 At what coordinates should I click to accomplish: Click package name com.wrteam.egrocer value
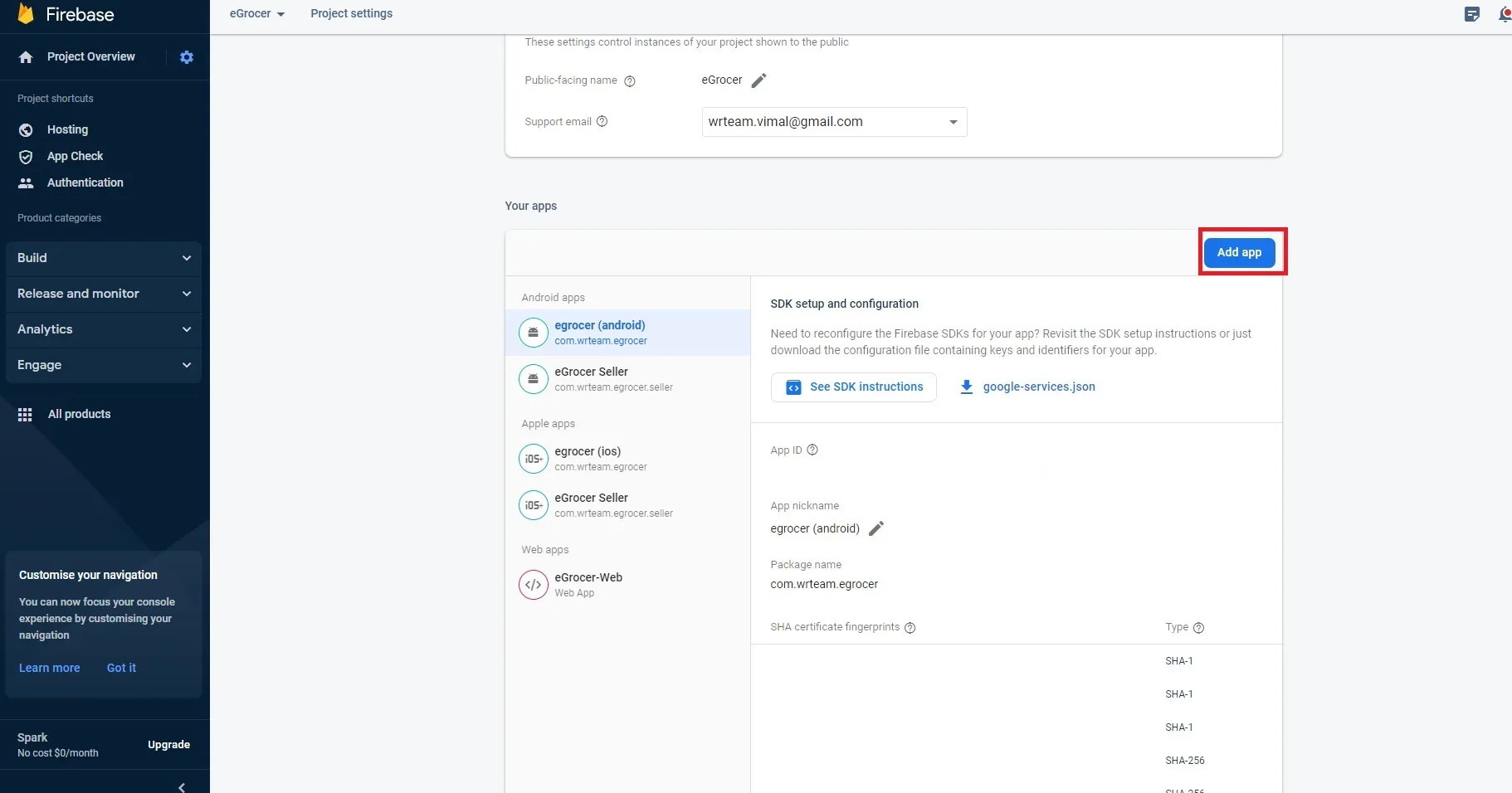824,584
